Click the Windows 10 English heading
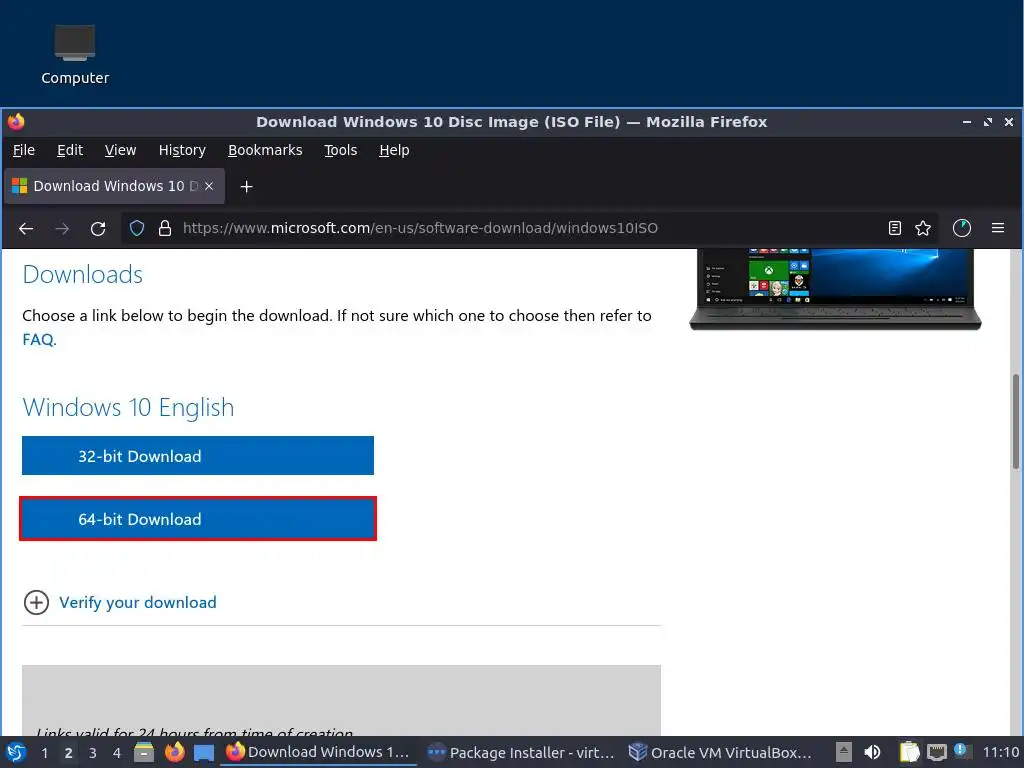The width and height of the screenshot is (1024, 768). point(128,408)
